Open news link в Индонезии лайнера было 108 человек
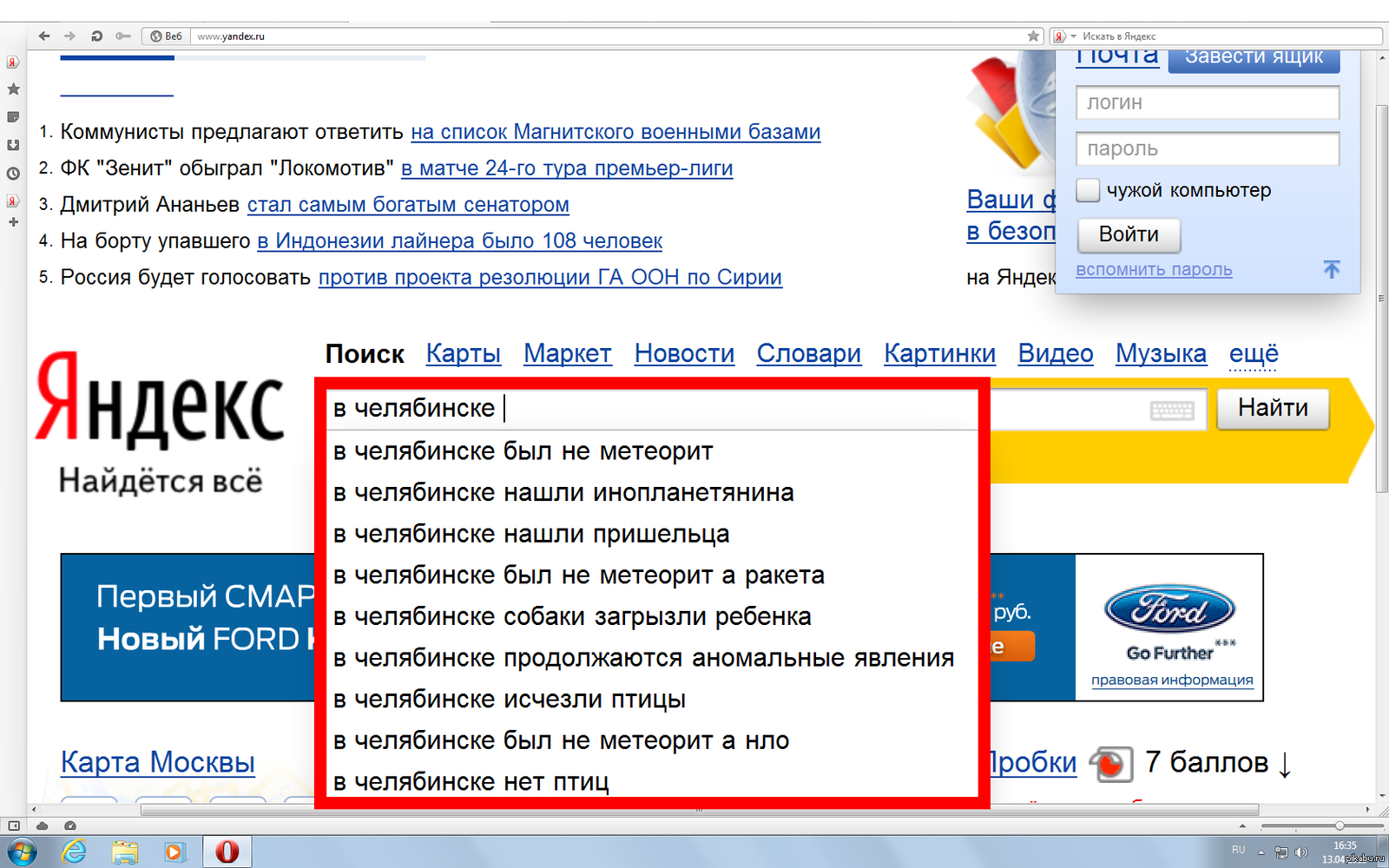Screen dimensions: 1389x868 tap(460, 241)
